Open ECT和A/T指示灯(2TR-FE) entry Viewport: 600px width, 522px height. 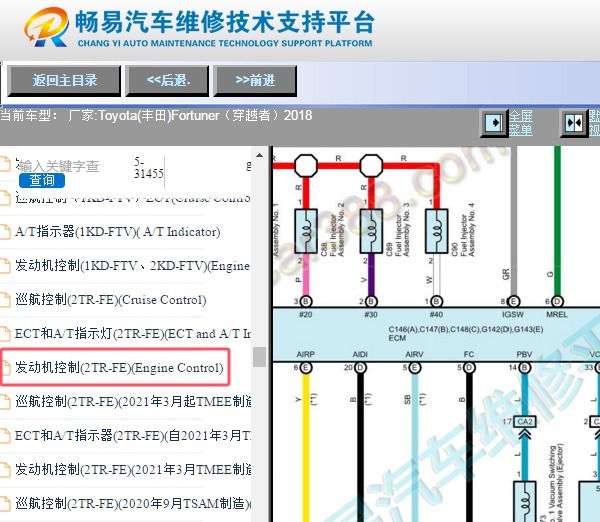click(x=132, y=334)
